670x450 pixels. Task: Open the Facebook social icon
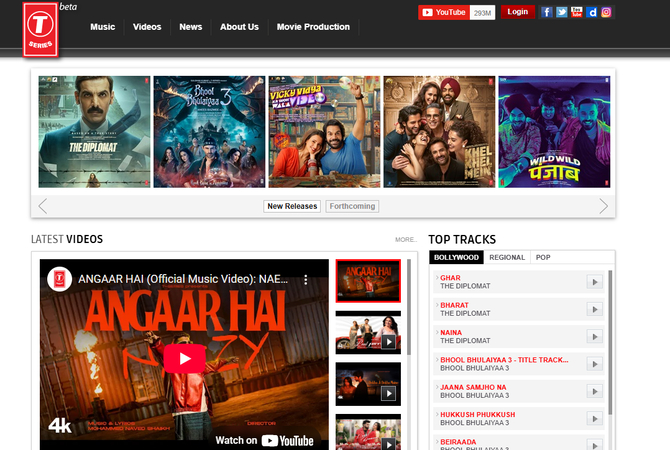tap(547, 12)
